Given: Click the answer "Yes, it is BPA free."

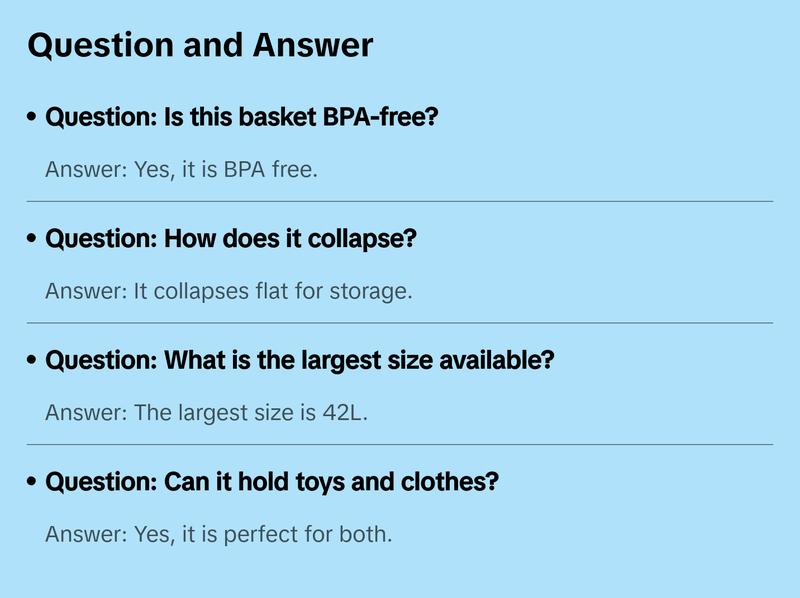Looking at the screenshot, I should [181, 170].
